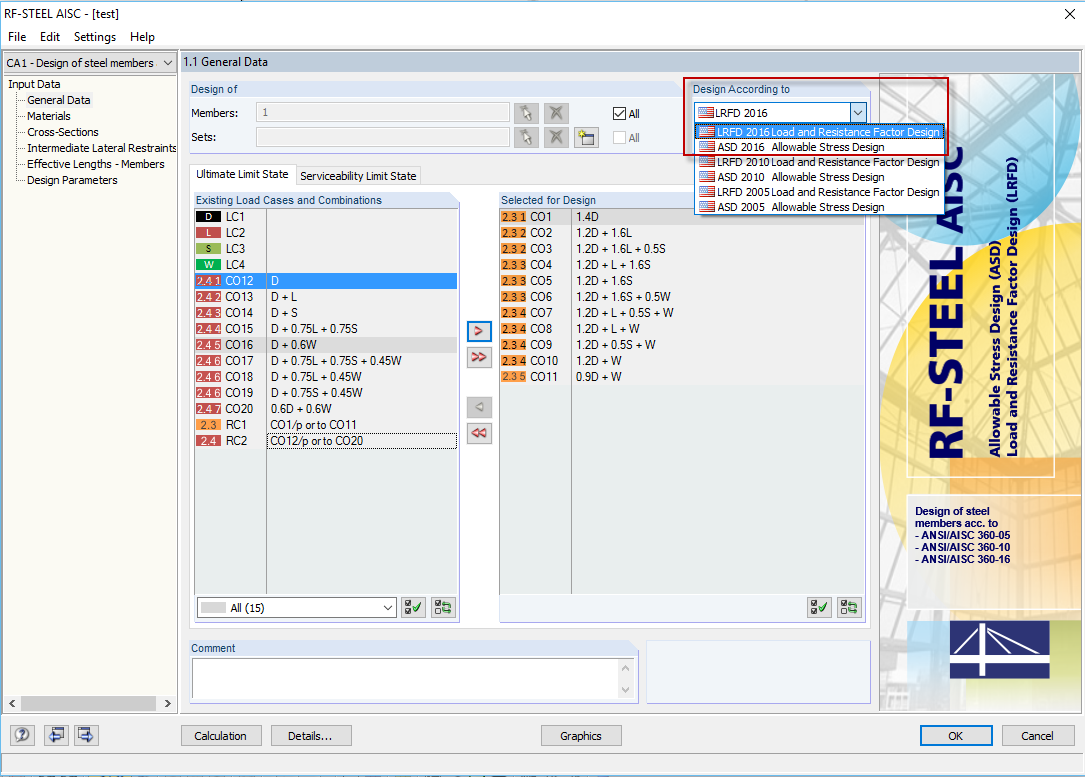
Task: Choose LRFD 2005 Load and Resistance Factor Design
Action: click(819, 192)
